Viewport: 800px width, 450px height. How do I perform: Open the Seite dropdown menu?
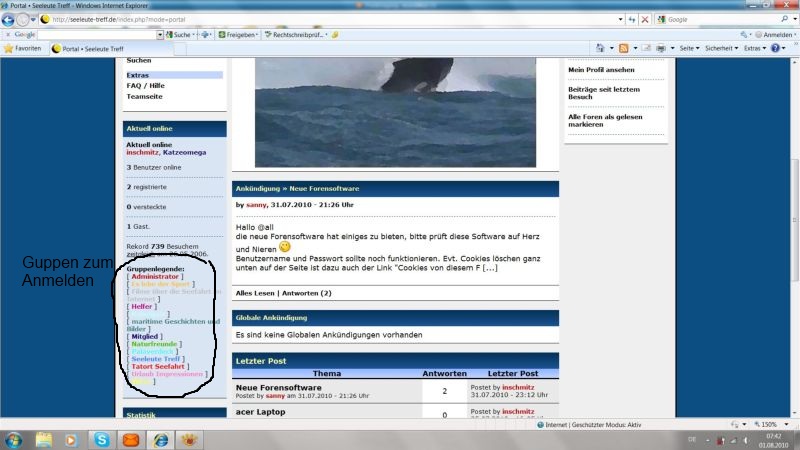coord(689,48)
